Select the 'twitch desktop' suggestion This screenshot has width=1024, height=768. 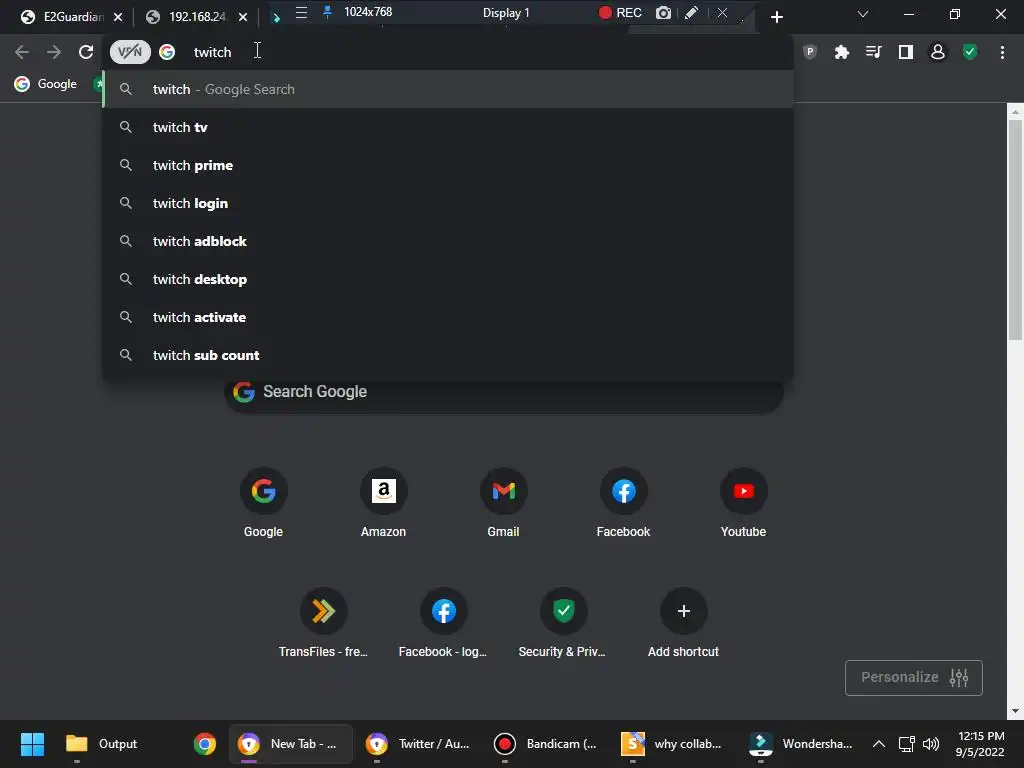point(448,279)
